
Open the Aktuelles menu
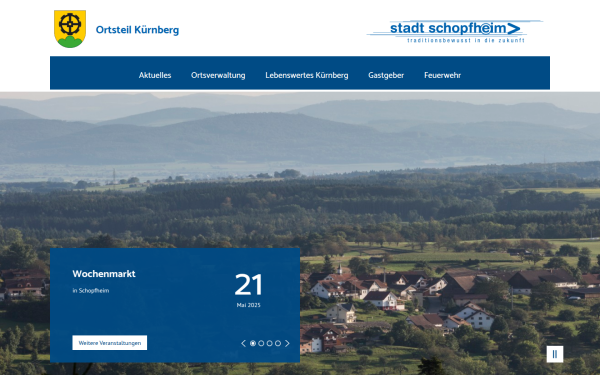155,75
